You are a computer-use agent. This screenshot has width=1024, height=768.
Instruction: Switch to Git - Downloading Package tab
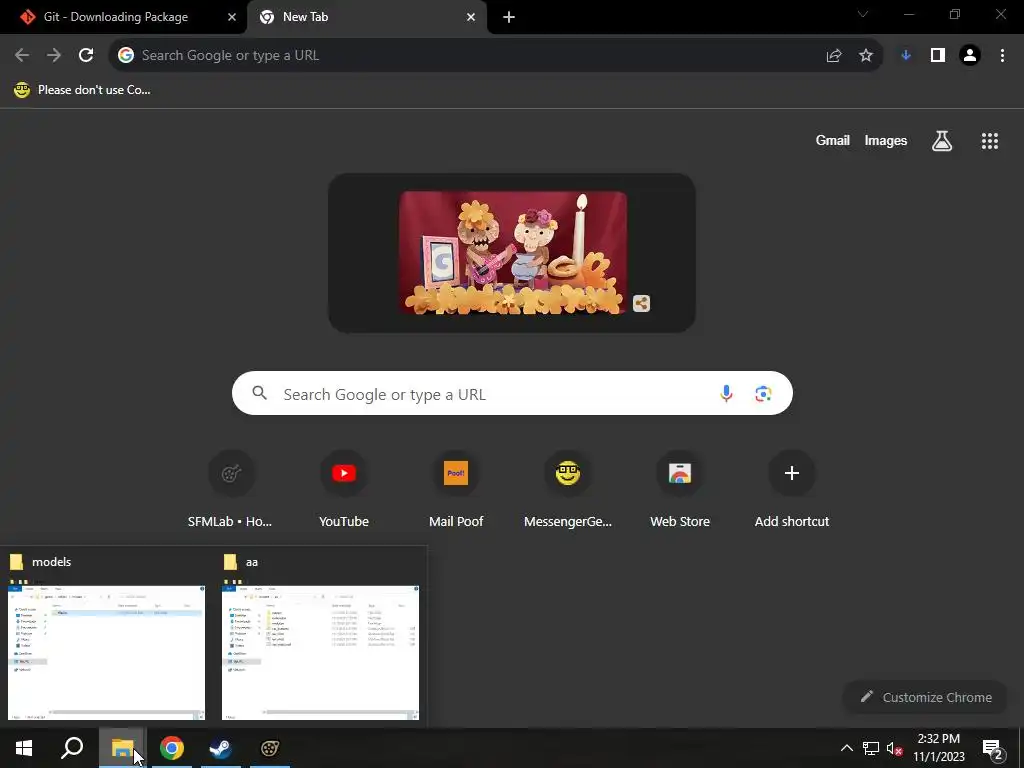click(x=116, y=17)
